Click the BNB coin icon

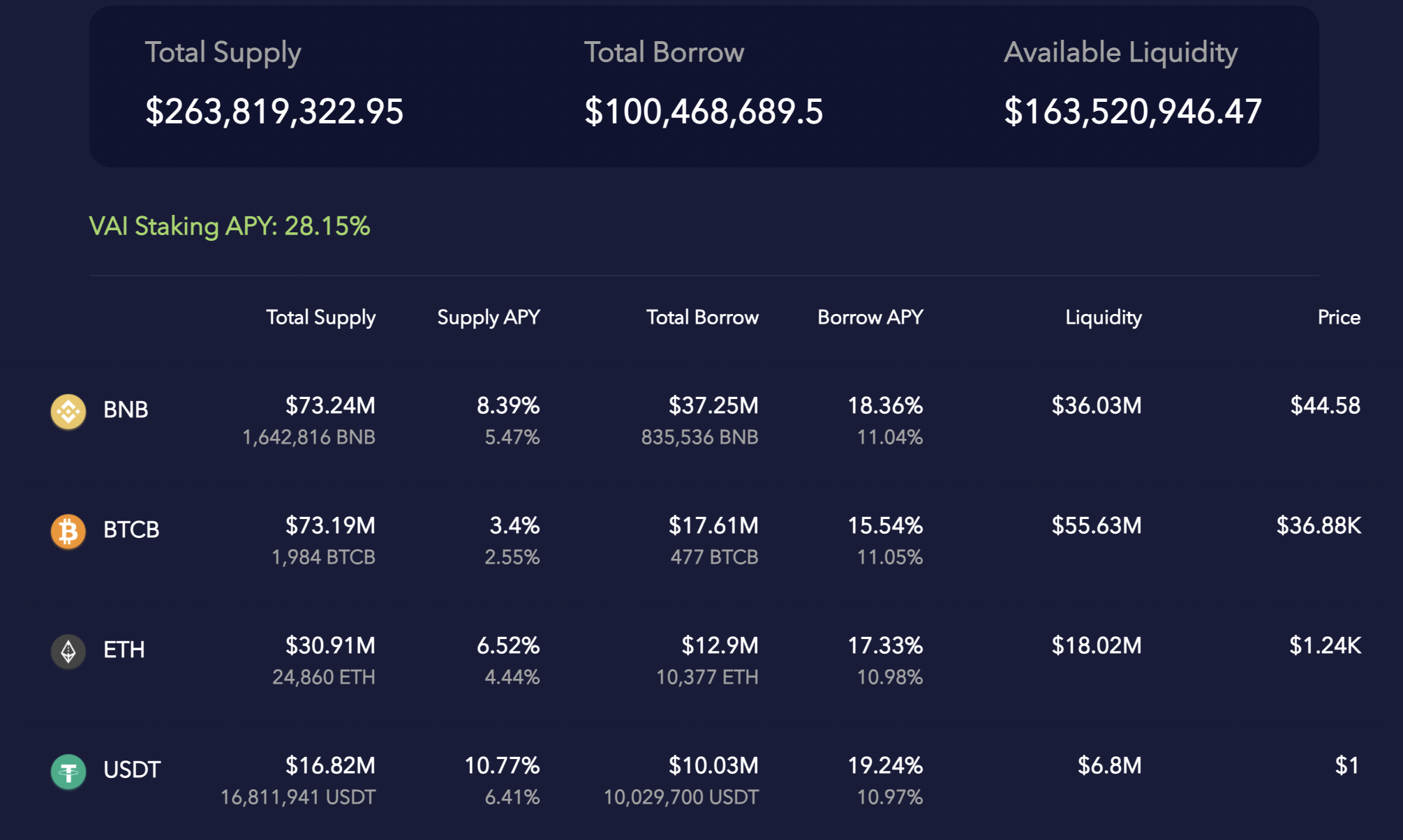coord(68,412)
